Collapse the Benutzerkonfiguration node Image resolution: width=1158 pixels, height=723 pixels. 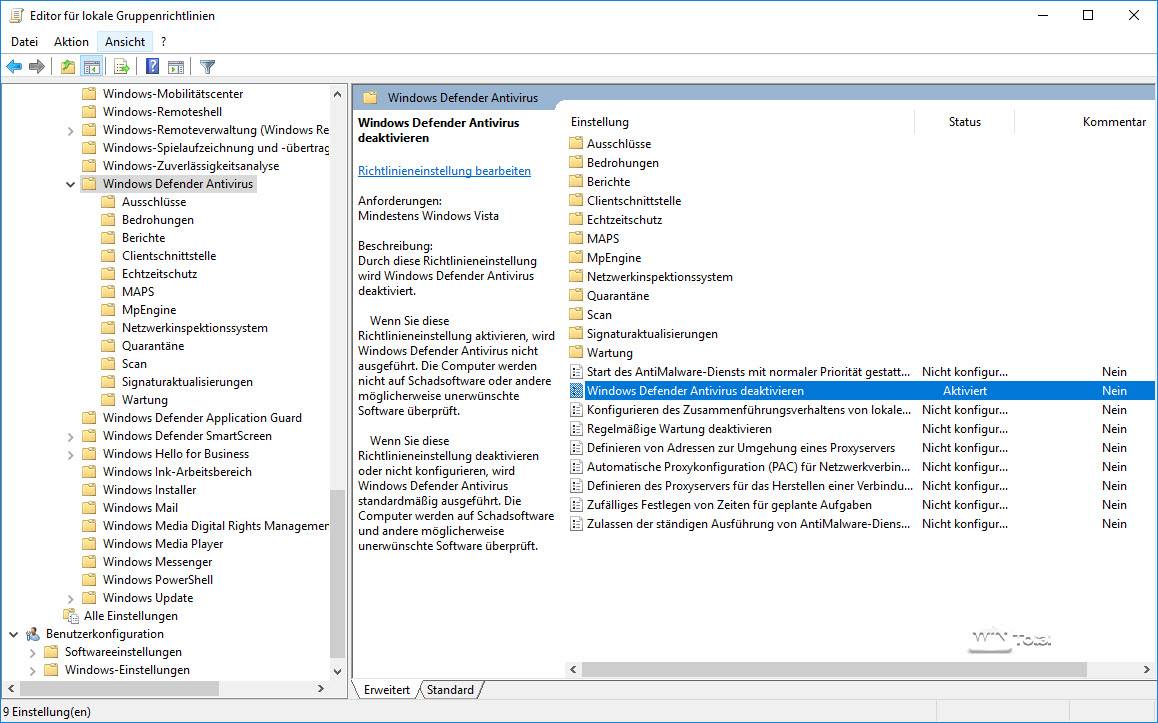click(13, 634)
